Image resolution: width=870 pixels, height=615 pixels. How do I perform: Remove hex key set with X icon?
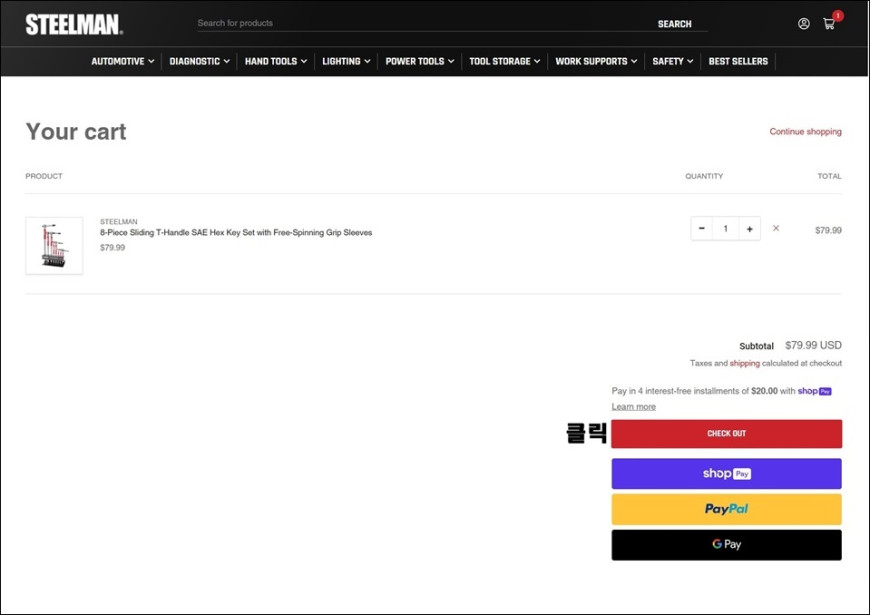pos(776,228)
